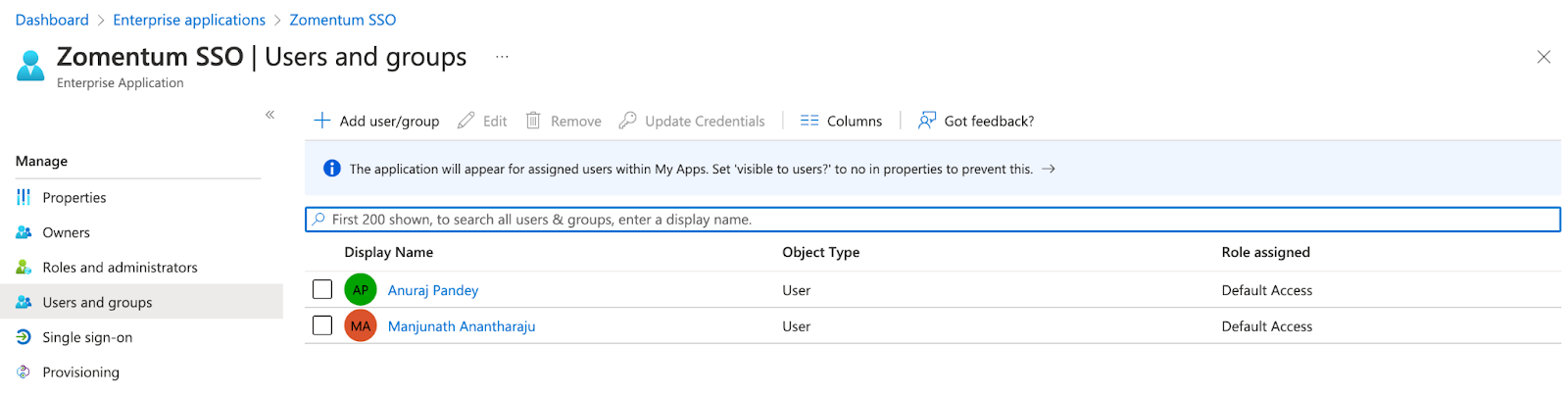Click the Users and groups sidebar icon
Image resolution: width=1568 pixels, height=397 pixels.
24,302
